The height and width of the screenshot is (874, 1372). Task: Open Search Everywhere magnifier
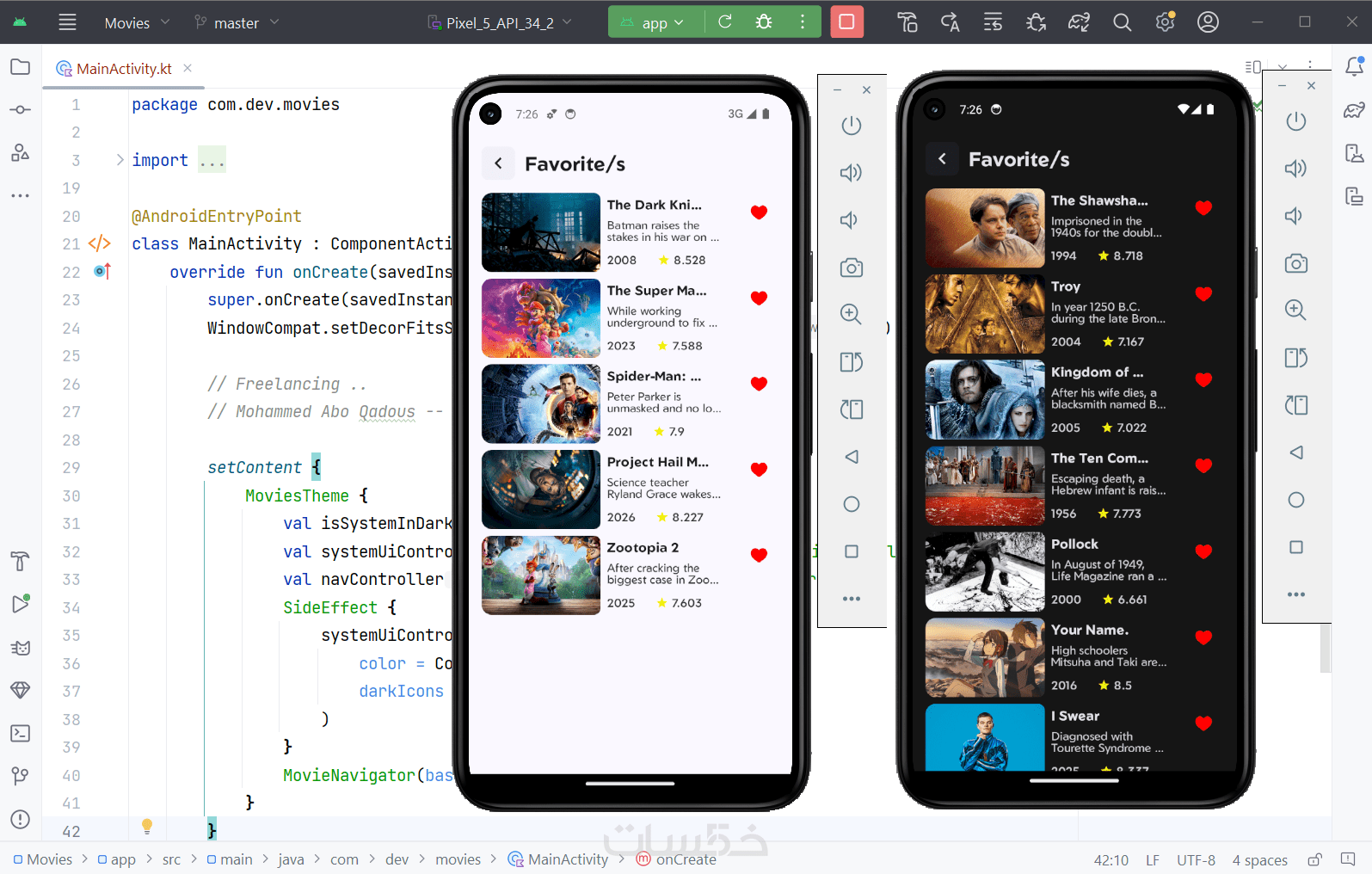tap(1123, 22)
